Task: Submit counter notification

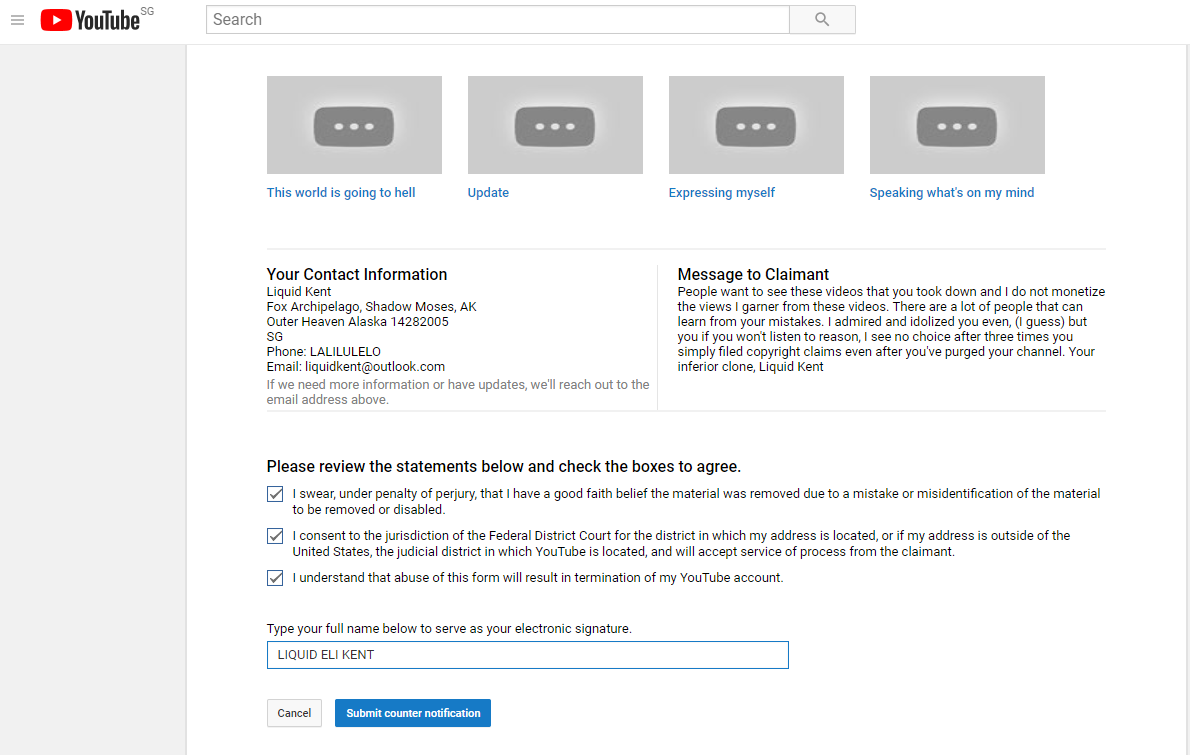Action: tap(413, 713)
